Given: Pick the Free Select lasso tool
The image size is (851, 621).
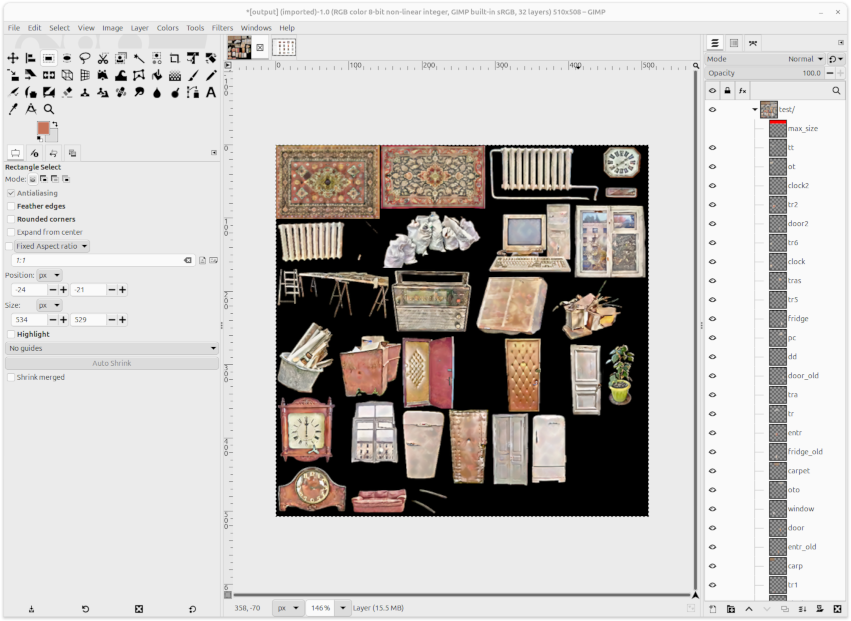Looking at the screenshot, I should [x=85, y=58].
